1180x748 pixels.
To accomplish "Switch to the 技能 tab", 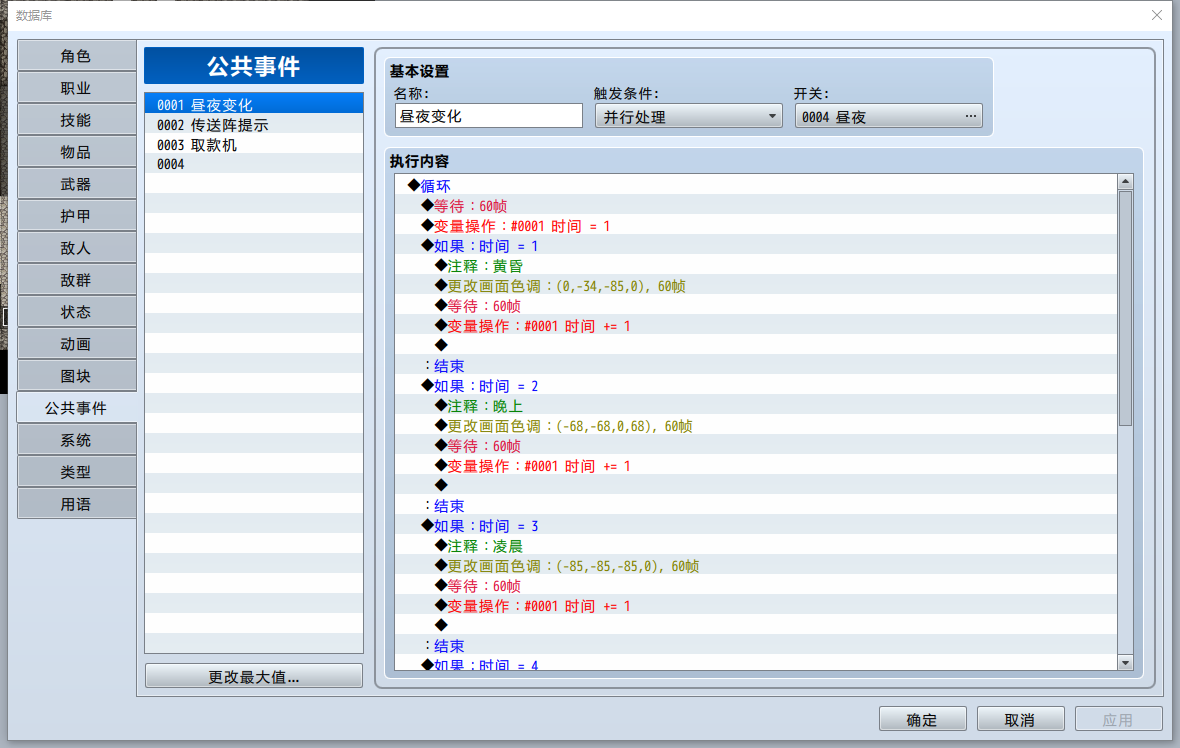I will coord(76,120).
